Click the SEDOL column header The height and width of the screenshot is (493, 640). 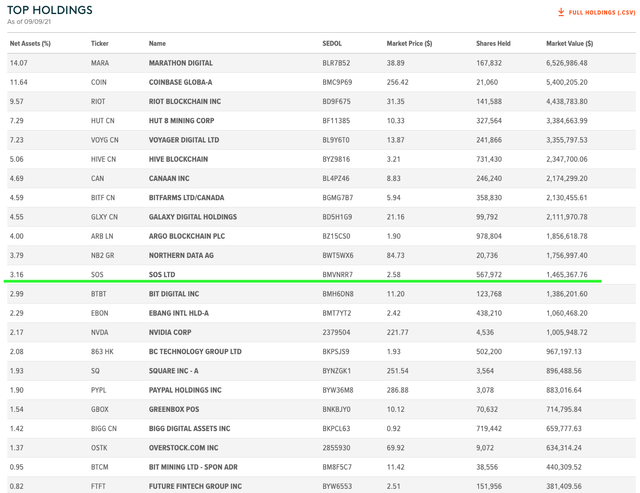tap(332, 43)
